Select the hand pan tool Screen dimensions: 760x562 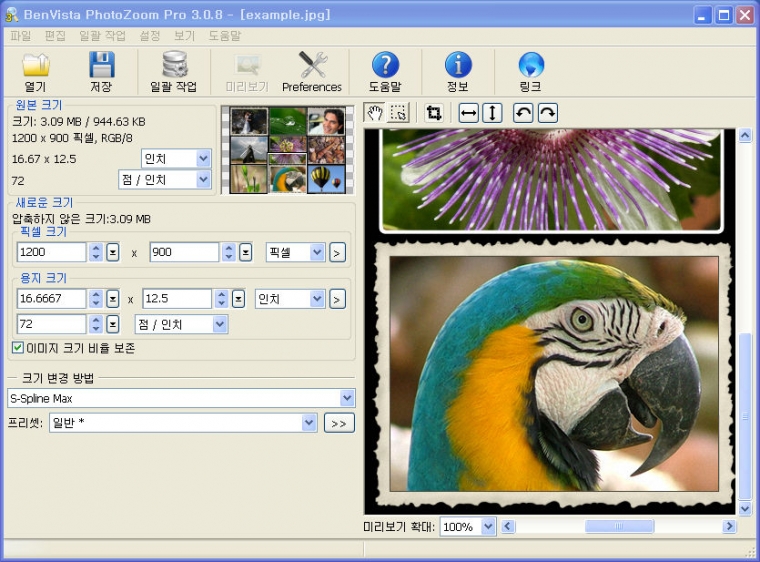click(x=376, y=113)
